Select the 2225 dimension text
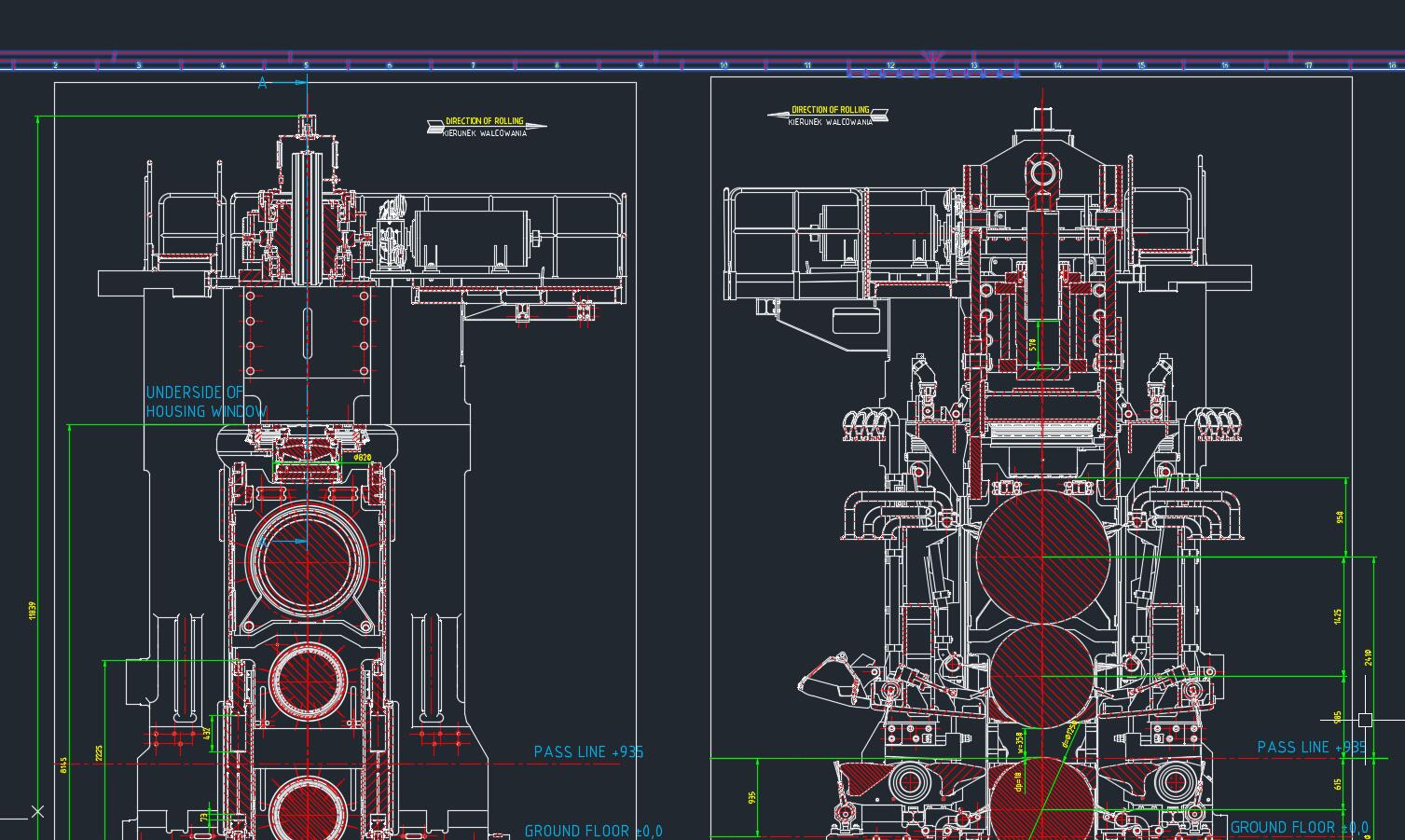This screenshot has width=1405, height=840. point(99,752)
